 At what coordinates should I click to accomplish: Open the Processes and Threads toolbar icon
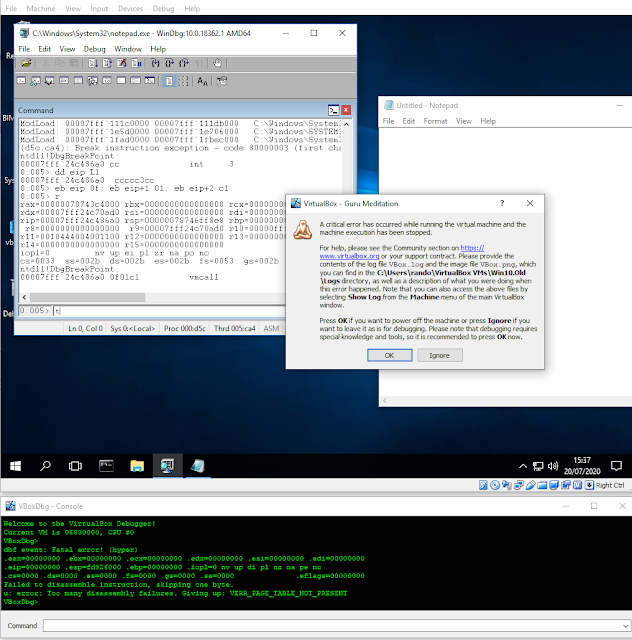[x=135, y=80]
